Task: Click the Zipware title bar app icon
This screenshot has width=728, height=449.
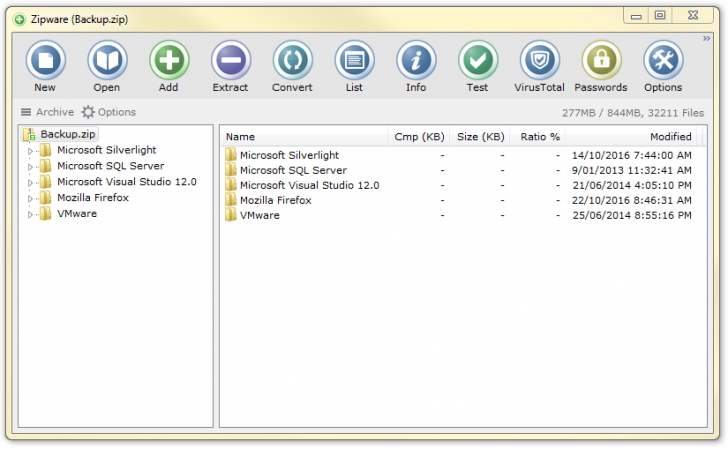Action: point(20,20)
